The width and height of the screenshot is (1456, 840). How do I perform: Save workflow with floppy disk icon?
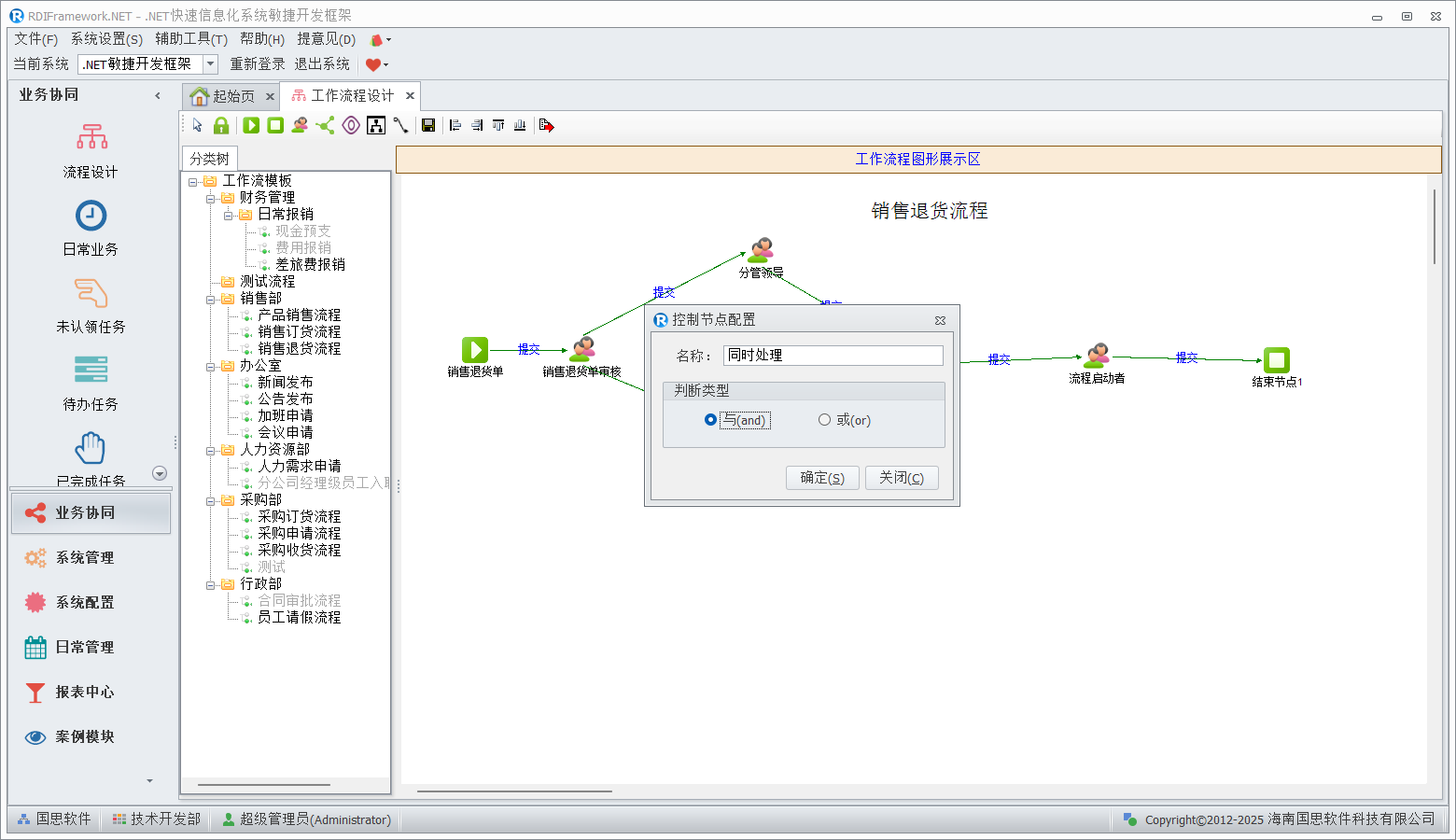(x=428, y=125)
